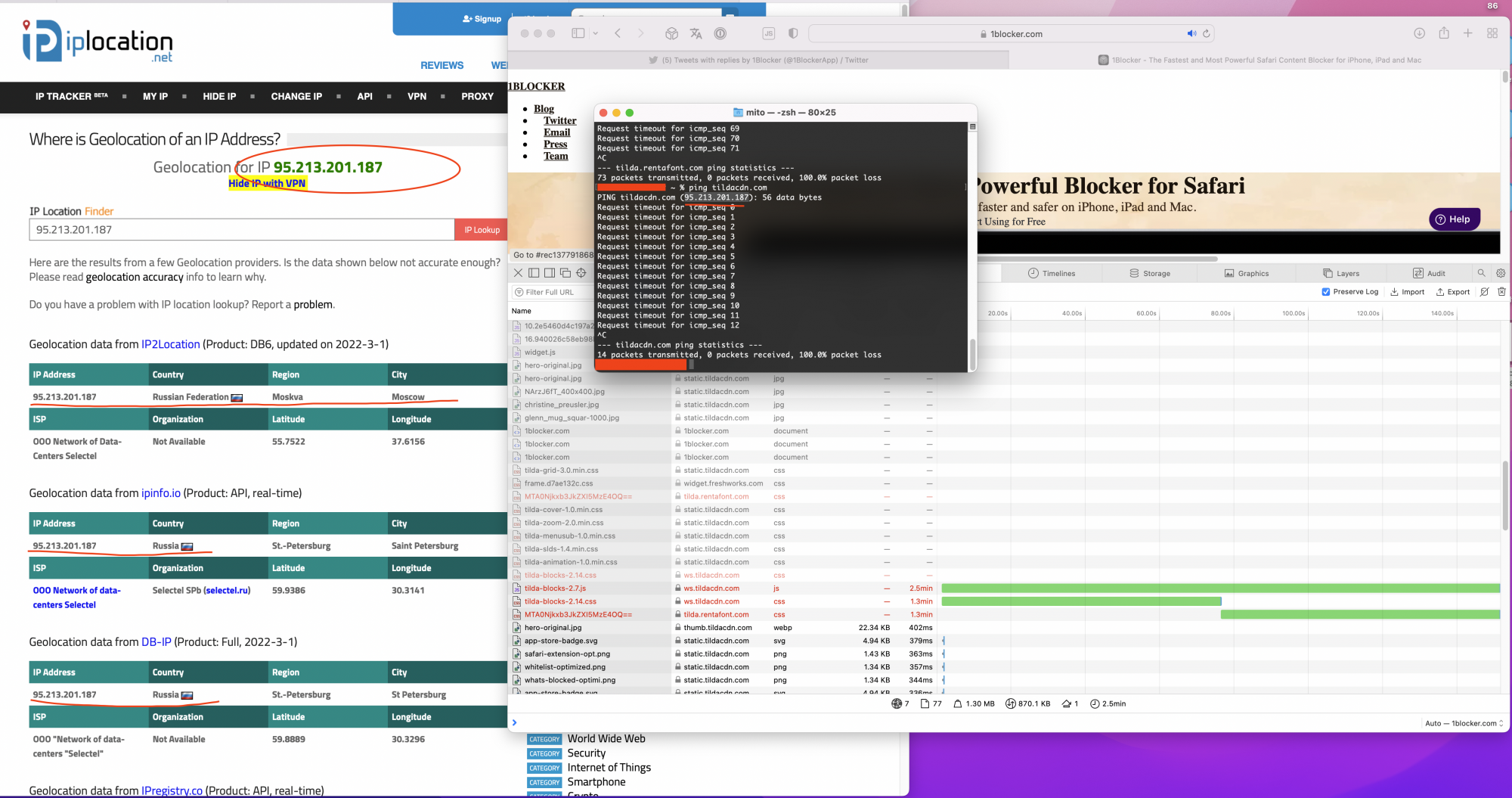
Task: Dock the Web Inspector to the left side
Action: coord(534,273)
